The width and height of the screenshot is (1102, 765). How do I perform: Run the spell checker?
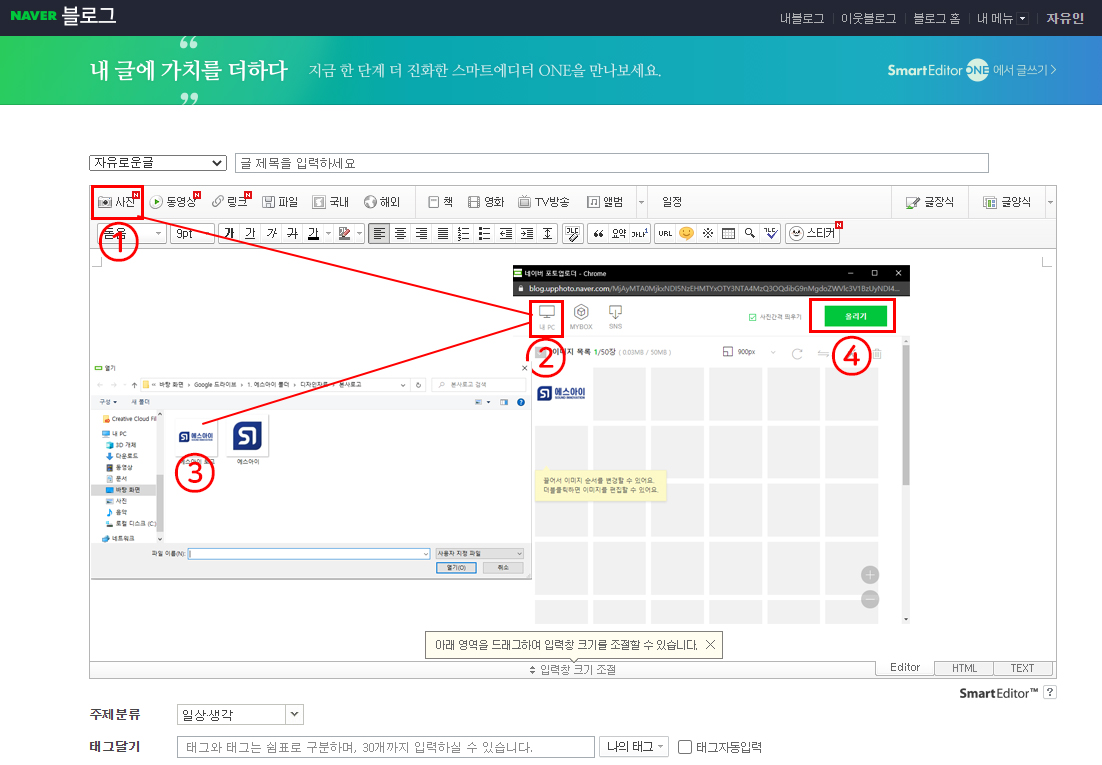(771, 233)
